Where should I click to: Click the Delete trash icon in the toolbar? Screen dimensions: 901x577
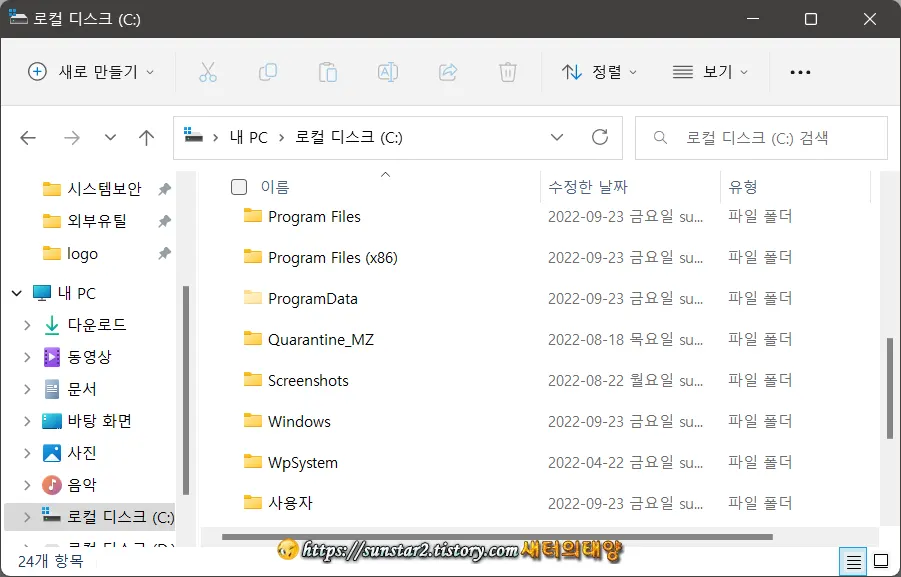[x=507, y=71]
